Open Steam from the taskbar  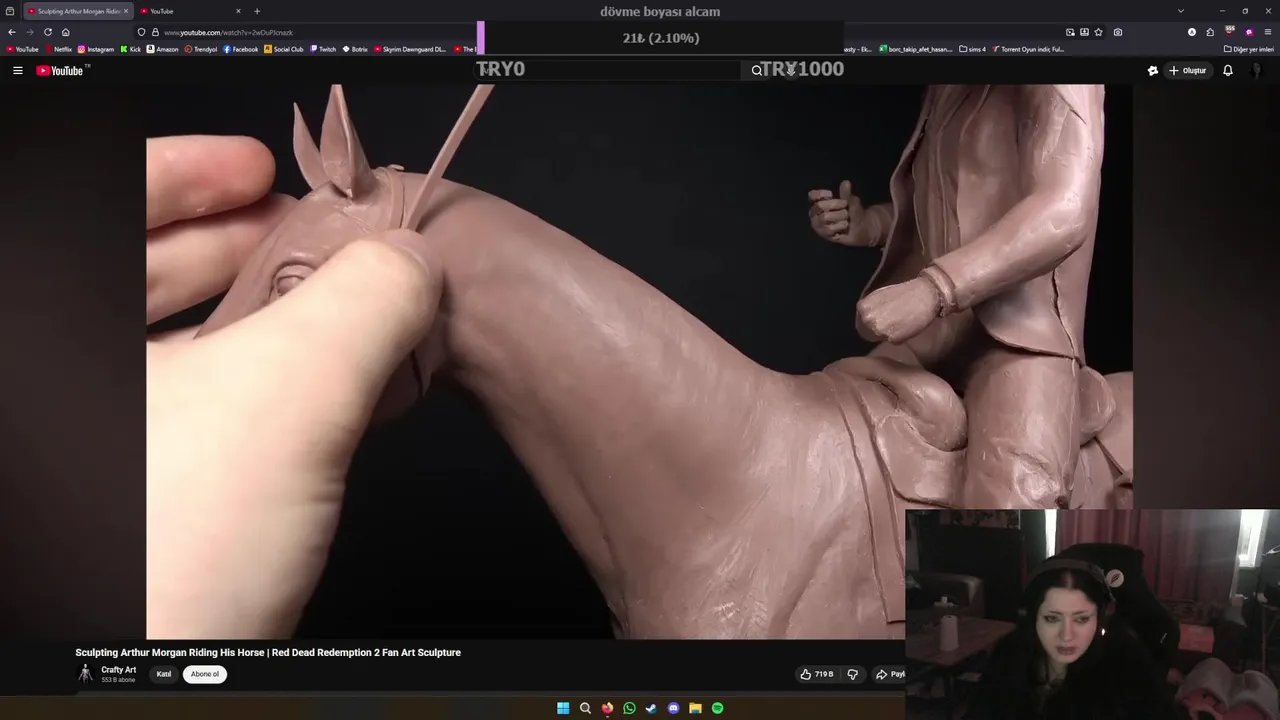(x=651, y=708)
